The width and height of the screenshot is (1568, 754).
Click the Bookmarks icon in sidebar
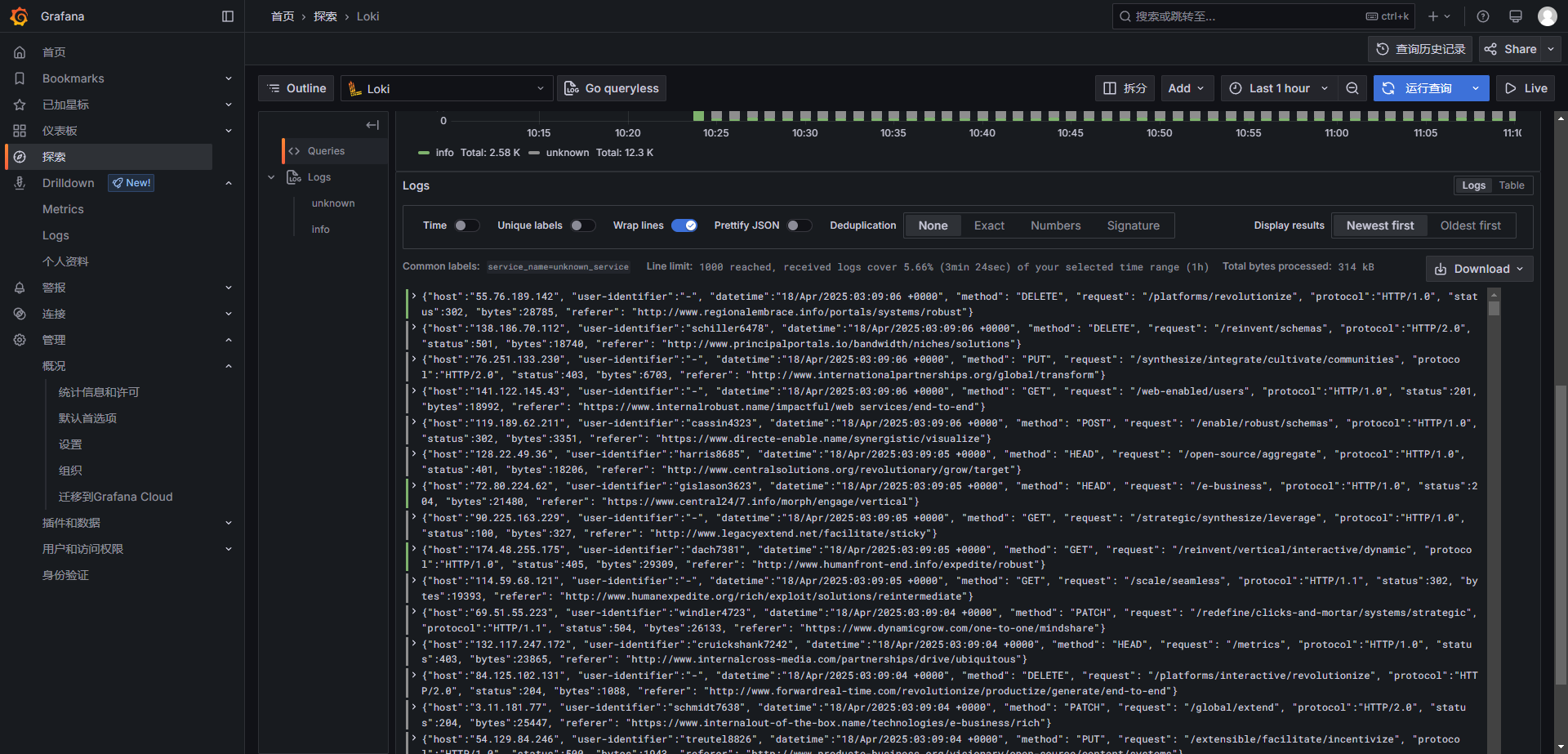20,78
